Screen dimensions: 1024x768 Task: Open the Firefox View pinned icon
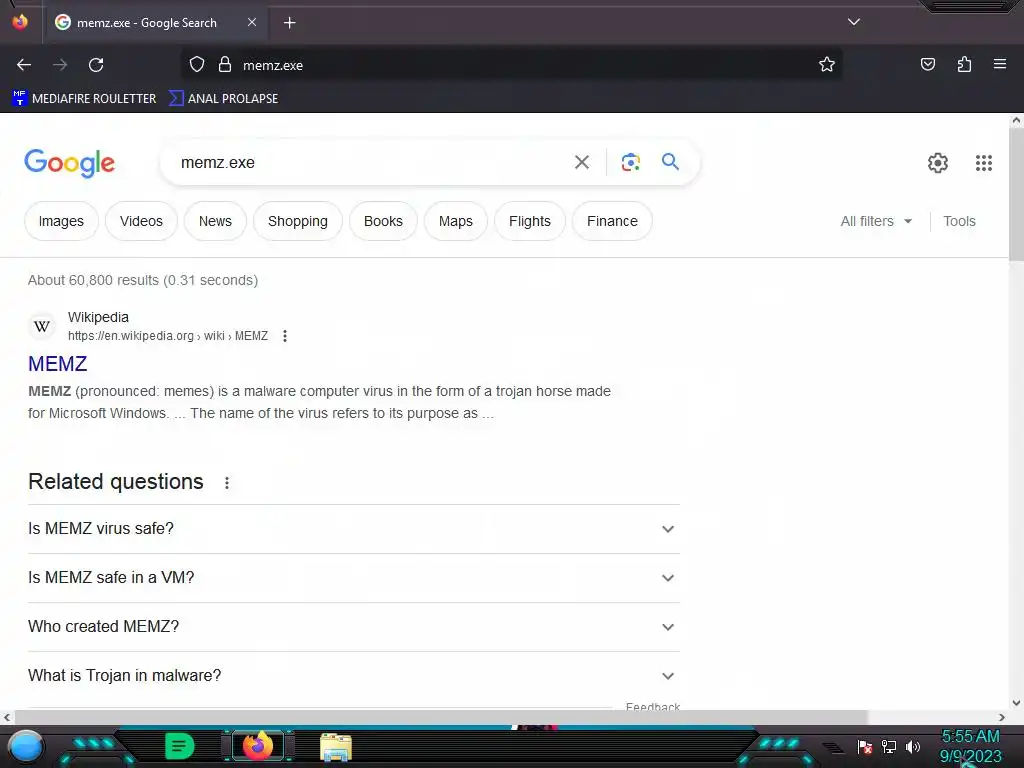pyautogui.click(x=20, y=22)
